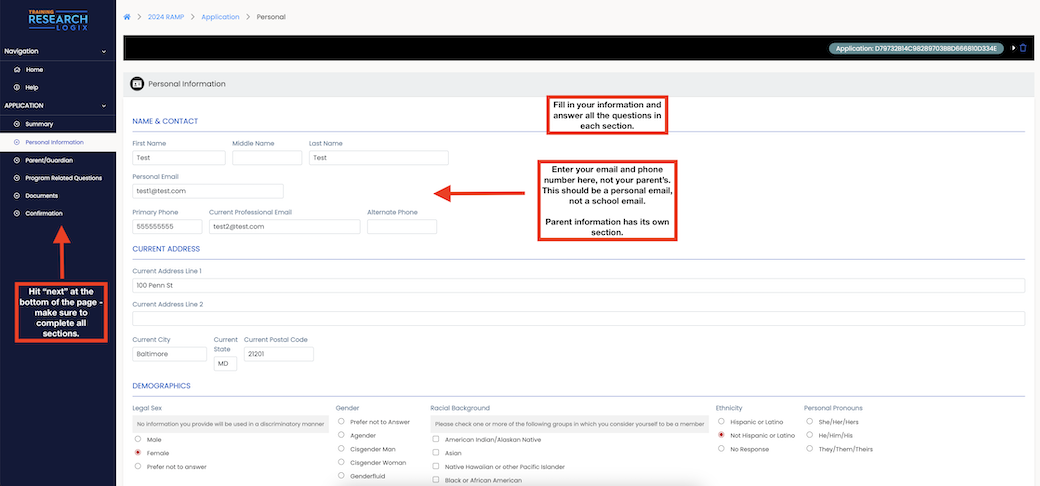Click the trash icon beside the application ID
Image resolution: width=1040 pixels, height=486 pixels.
pos(1023,48)
